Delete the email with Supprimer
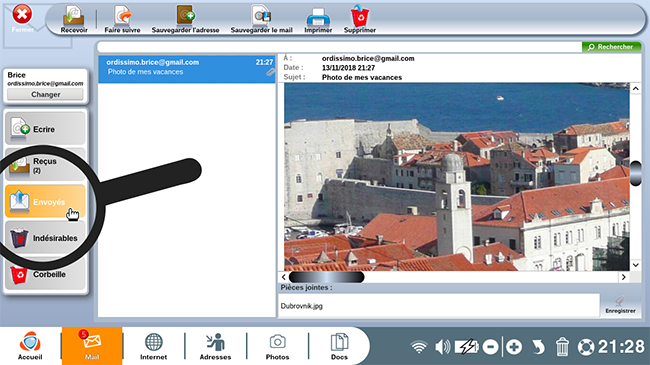The image size is (650, 365). coord(360,19)
